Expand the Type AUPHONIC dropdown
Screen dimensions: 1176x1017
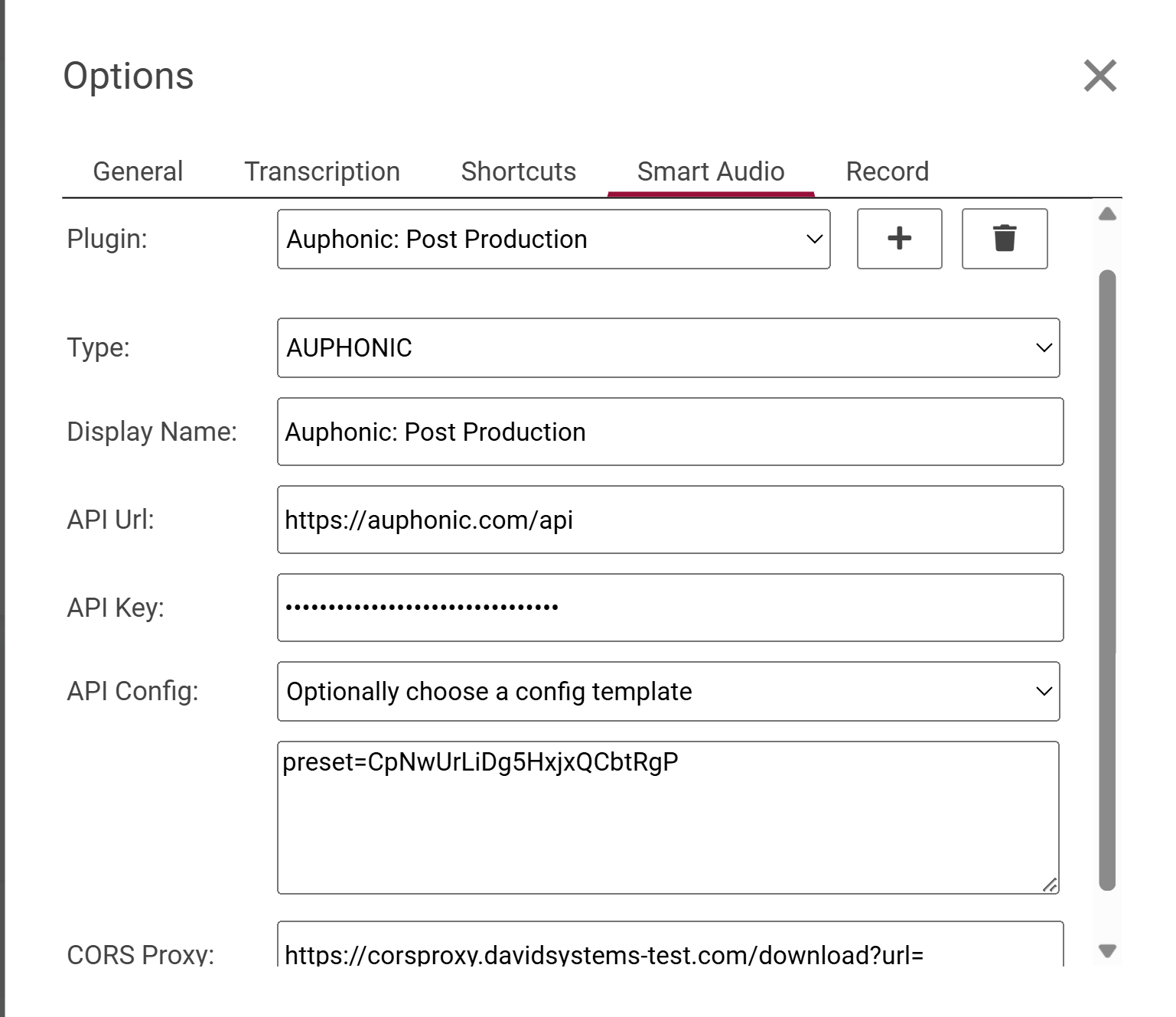(668, 348)
